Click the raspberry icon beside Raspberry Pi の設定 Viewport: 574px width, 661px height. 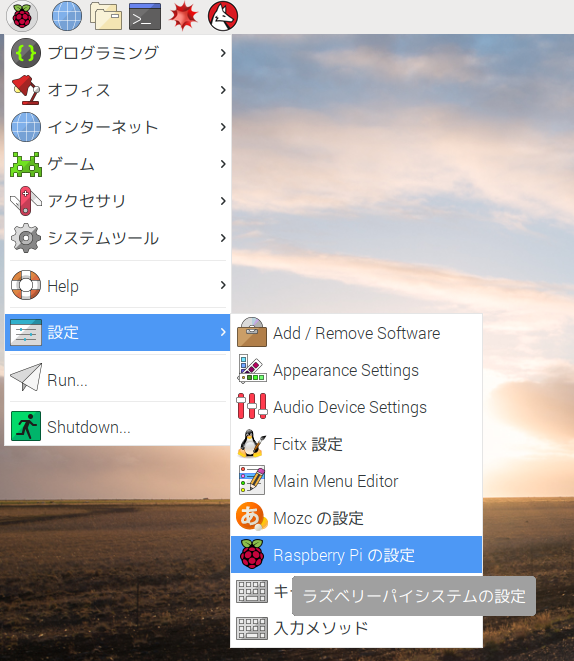tap(252, 554)
